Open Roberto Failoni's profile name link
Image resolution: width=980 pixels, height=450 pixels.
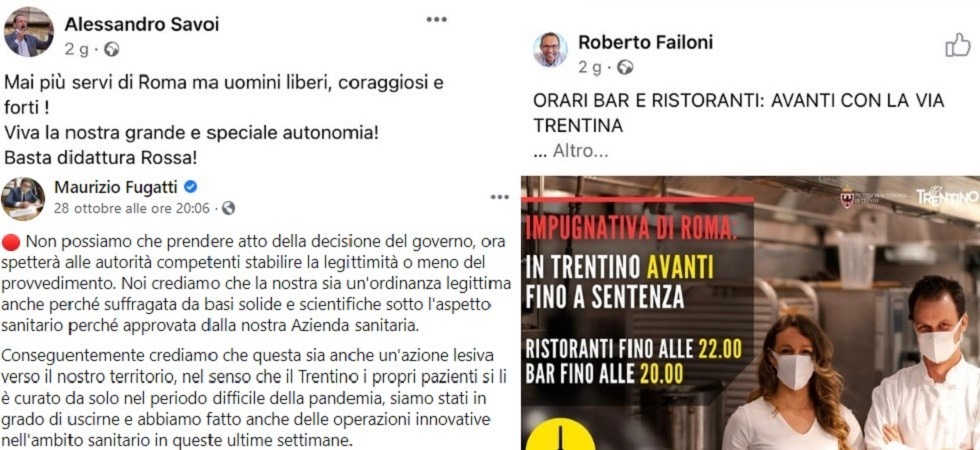point(646,42)
